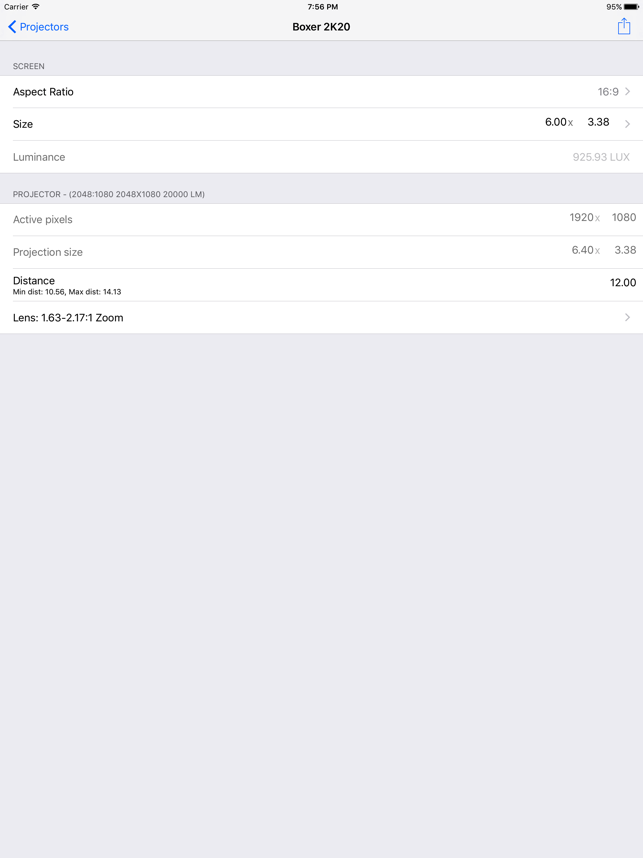Select the Aspect Ratio row
This screenshot has height=858, width=643.
[321, 92]
